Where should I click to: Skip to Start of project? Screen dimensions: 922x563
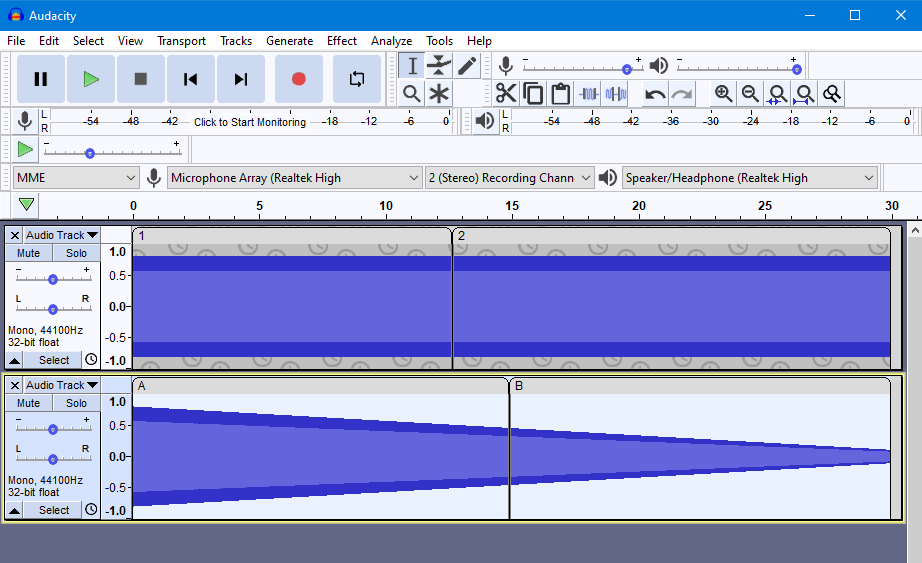[191, 79]
